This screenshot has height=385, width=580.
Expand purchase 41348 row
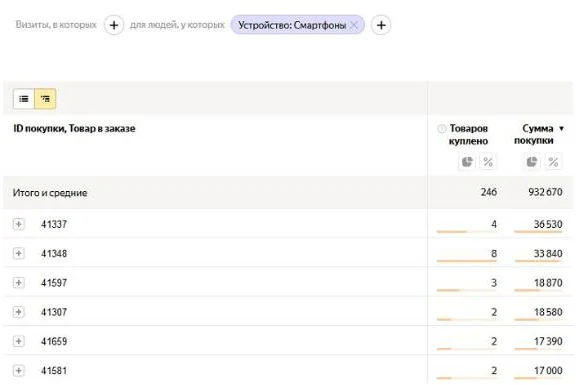pyautogui.click(x=18, y=253)
